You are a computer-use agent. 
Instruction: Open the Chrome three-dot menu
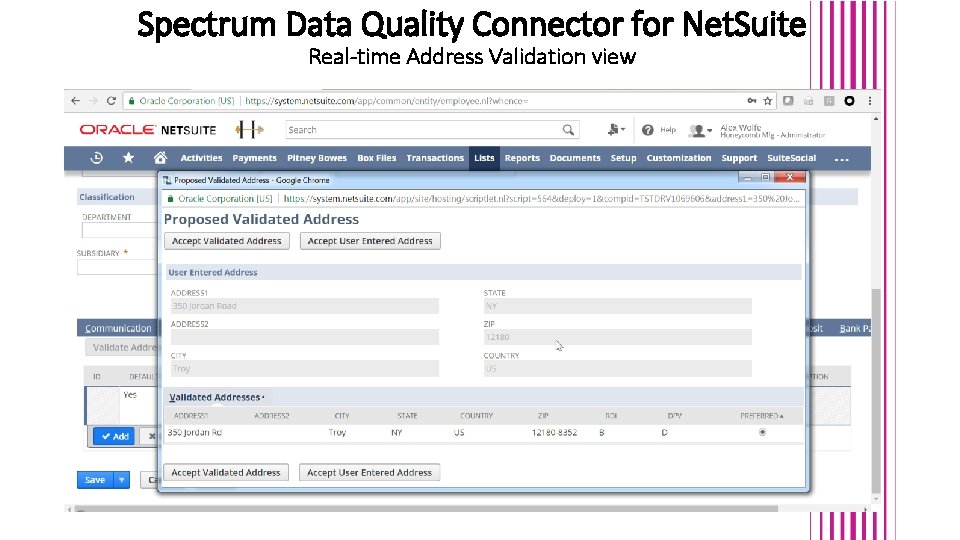tap(870, 101)
